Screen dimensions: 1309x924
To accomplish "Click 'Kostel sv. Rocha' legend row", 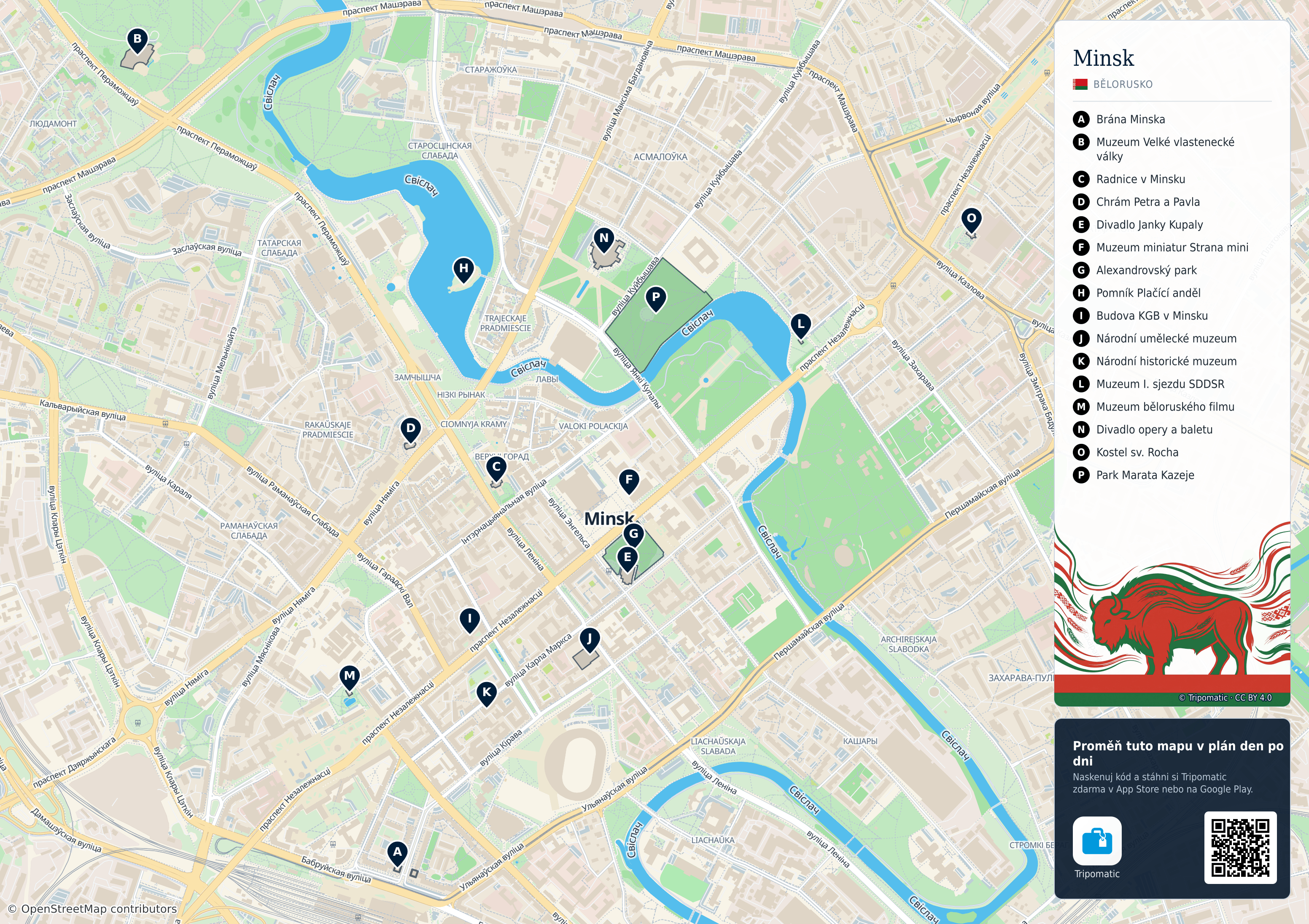I will (1126, 453).
